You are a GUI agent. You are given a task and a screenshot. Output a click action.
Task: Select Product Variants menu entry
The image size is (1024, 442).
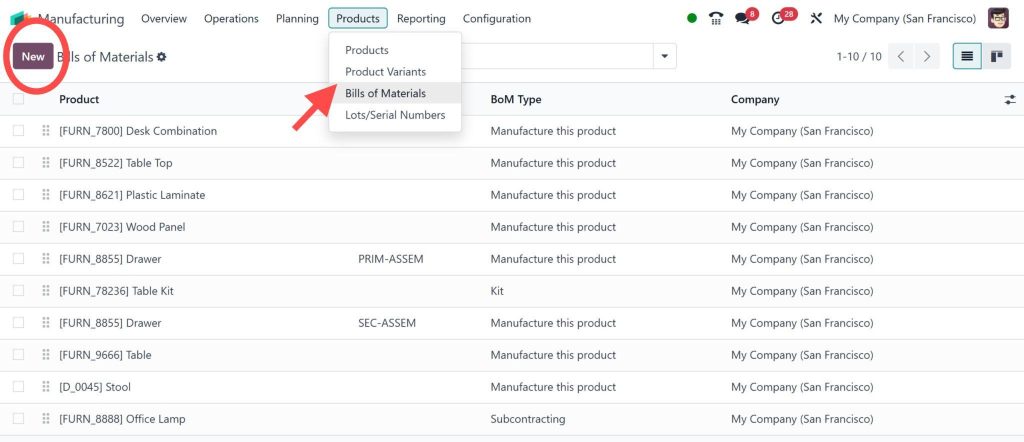point(395,72)
